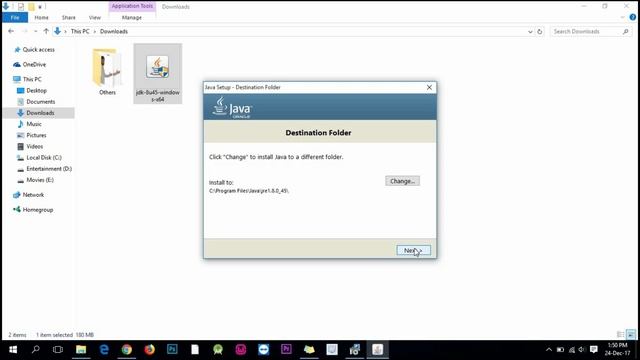Viewport: 640px width, 360px height.
Task: Open the Manage tab under Application Tools
Action: (x=132, y=18)
